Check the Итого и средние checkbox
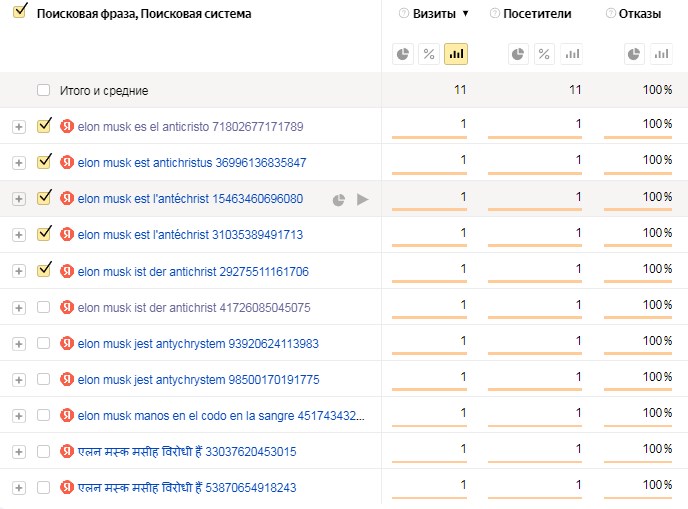This screenshot has width=688, height=509. click(43, 90)
